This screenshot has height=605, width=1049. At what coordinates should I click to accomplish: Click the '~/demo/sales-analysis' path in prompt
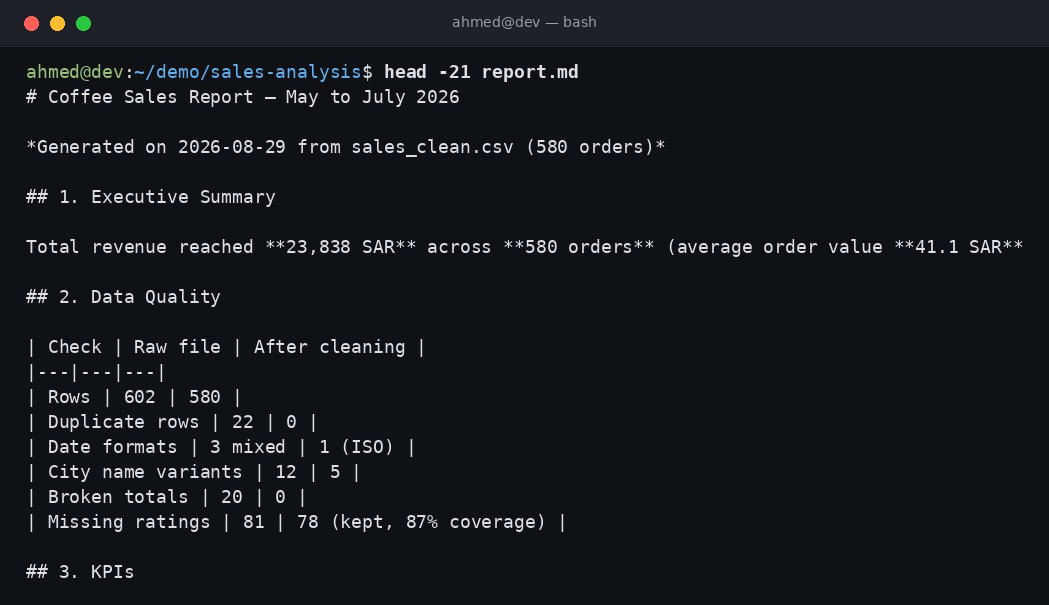[x=248, y=72]
